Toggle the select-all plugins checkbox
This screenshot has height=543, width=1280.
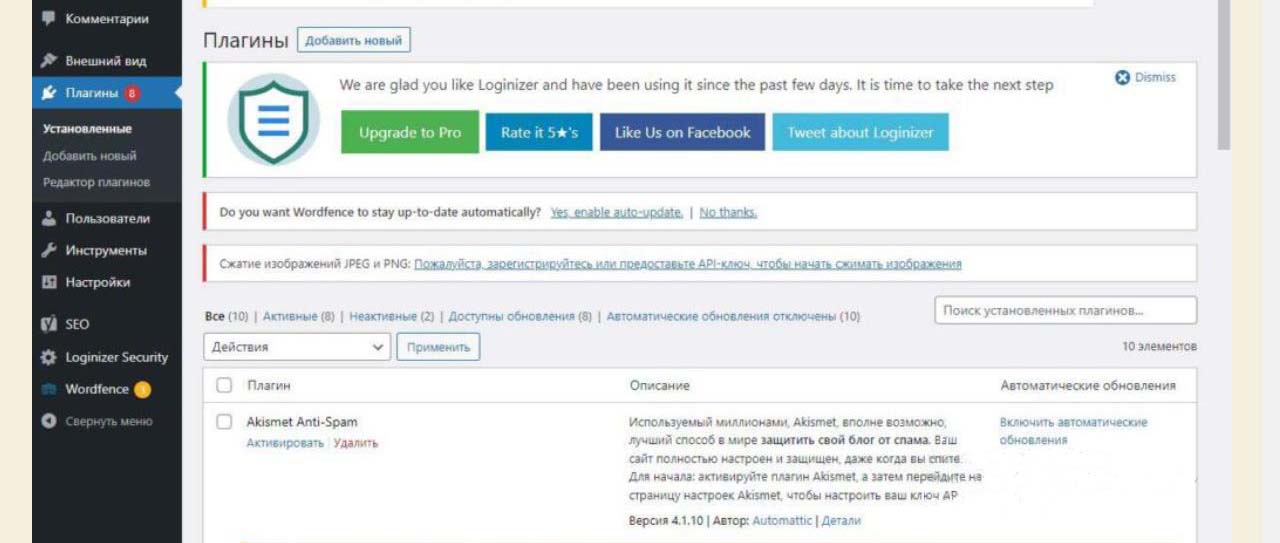(224, 385)
